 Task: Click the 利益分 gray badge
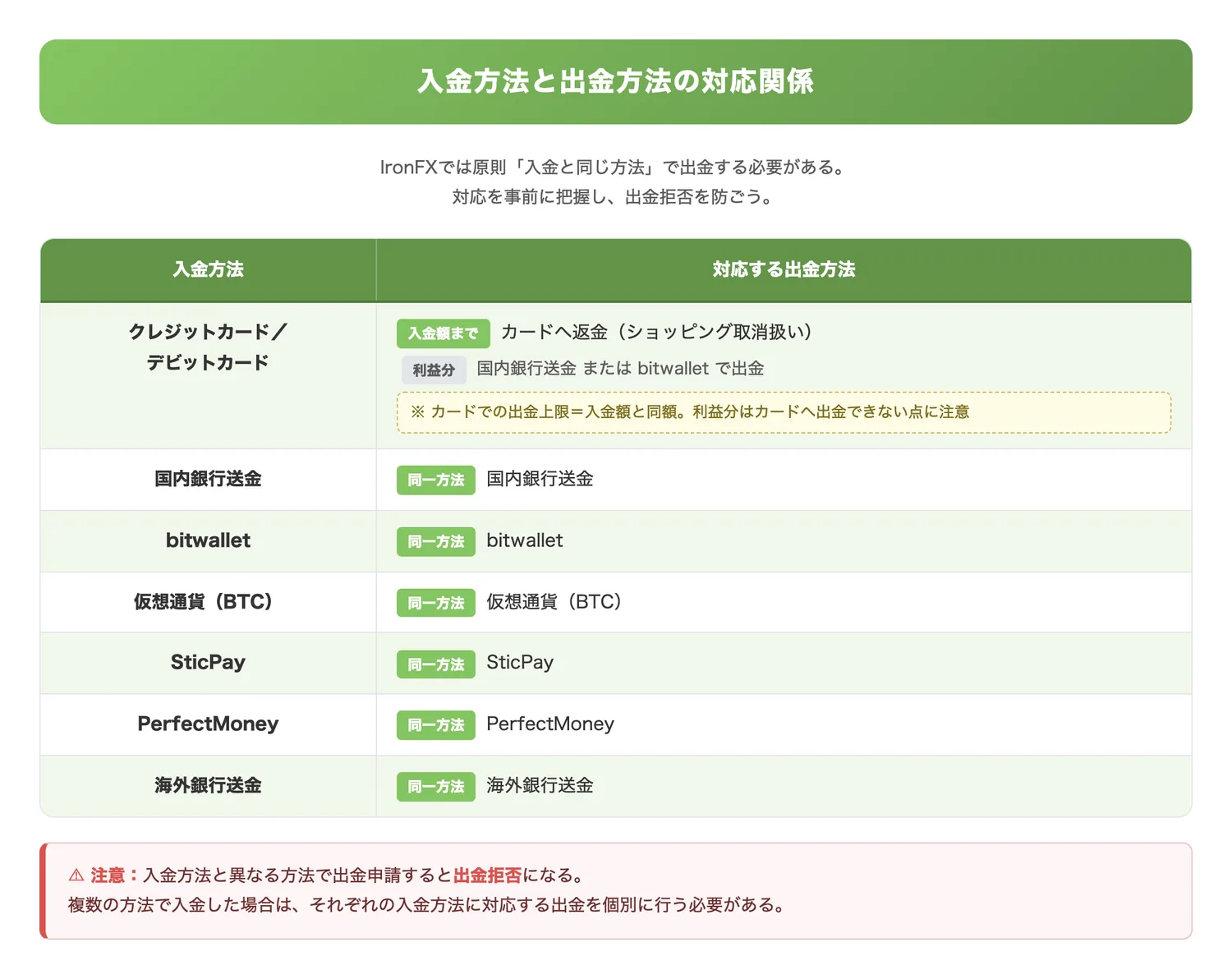click(434, 370)
